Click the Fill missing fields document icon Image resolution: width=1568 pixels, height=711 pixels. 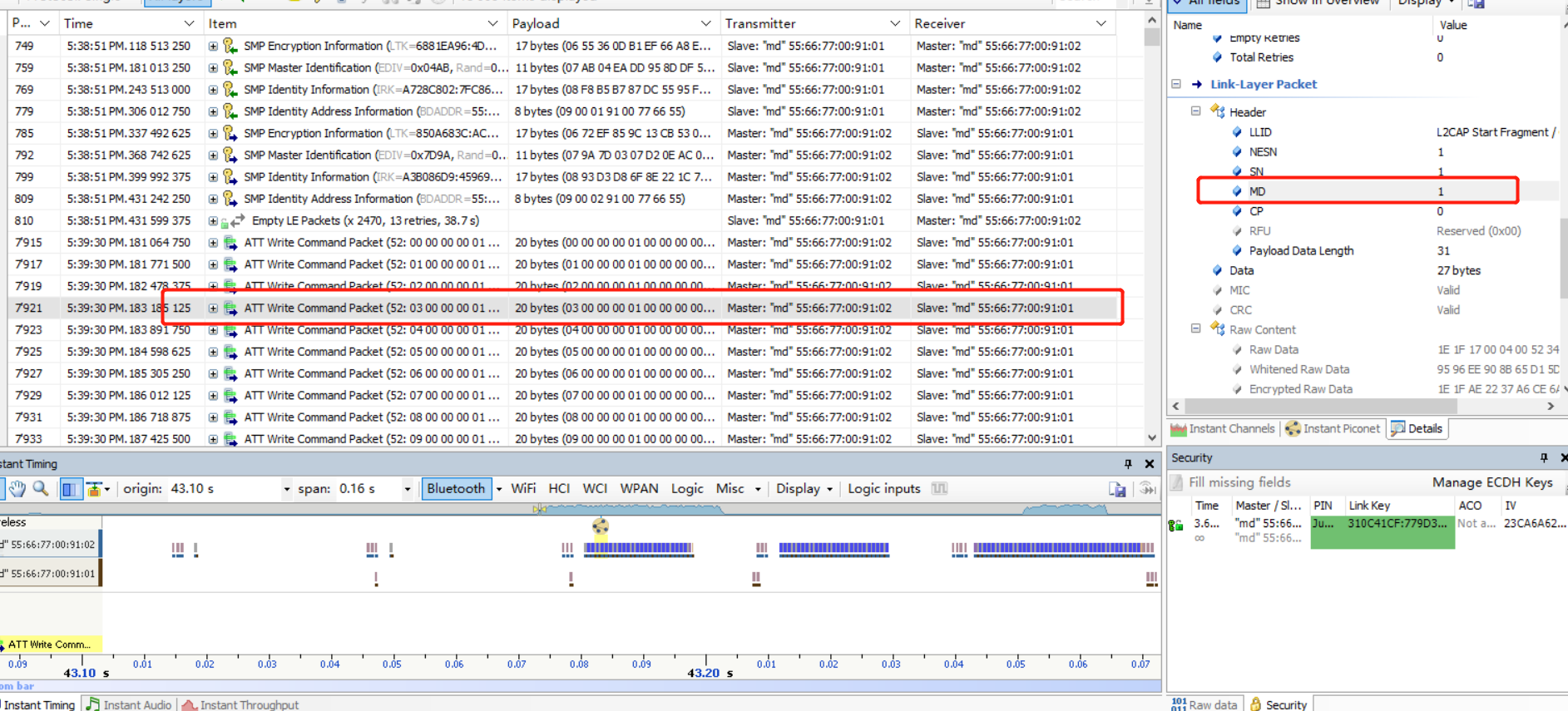click(1176, 482)
